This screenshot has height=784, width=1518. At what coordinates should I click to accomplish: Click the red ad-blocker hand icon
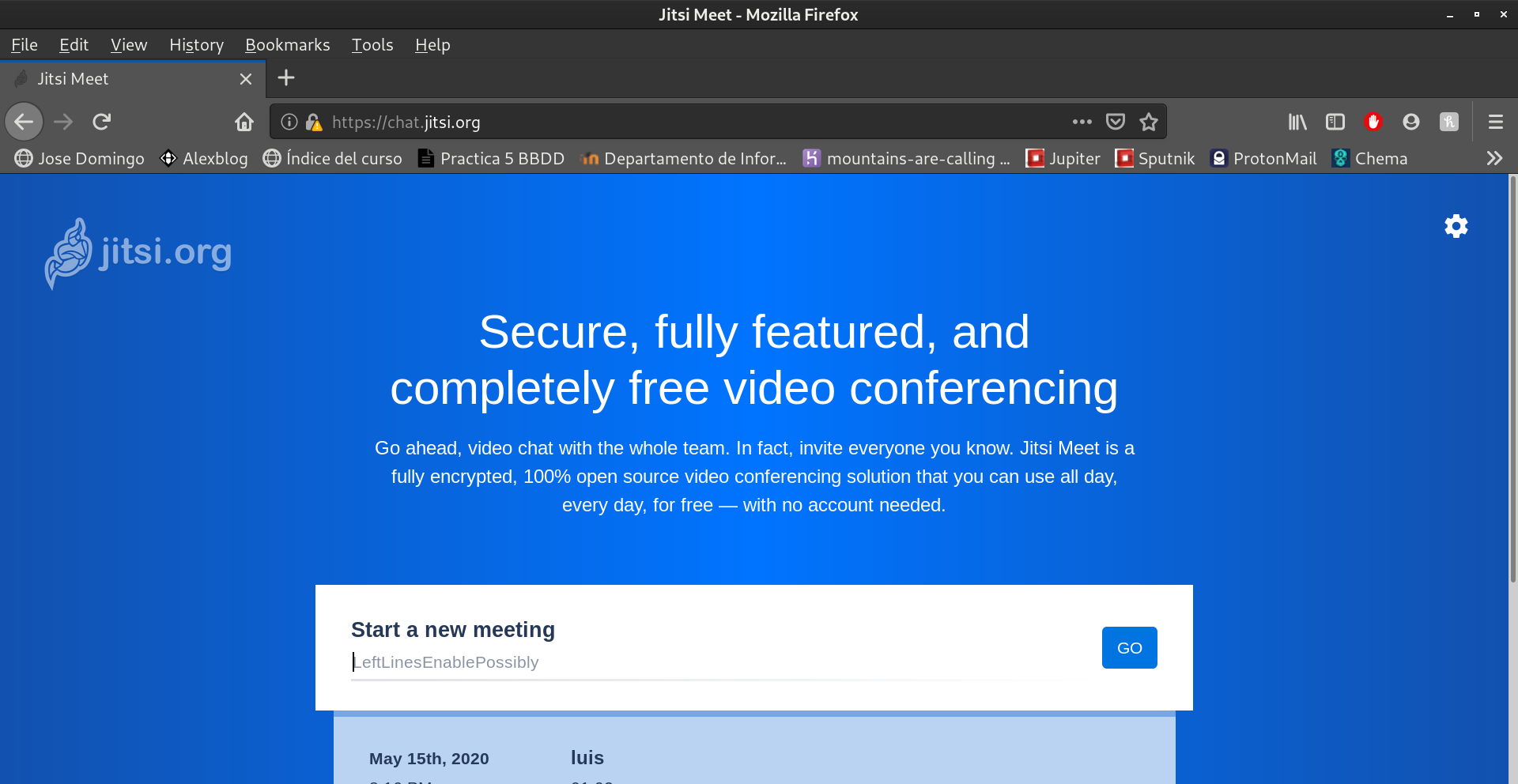1373,122
